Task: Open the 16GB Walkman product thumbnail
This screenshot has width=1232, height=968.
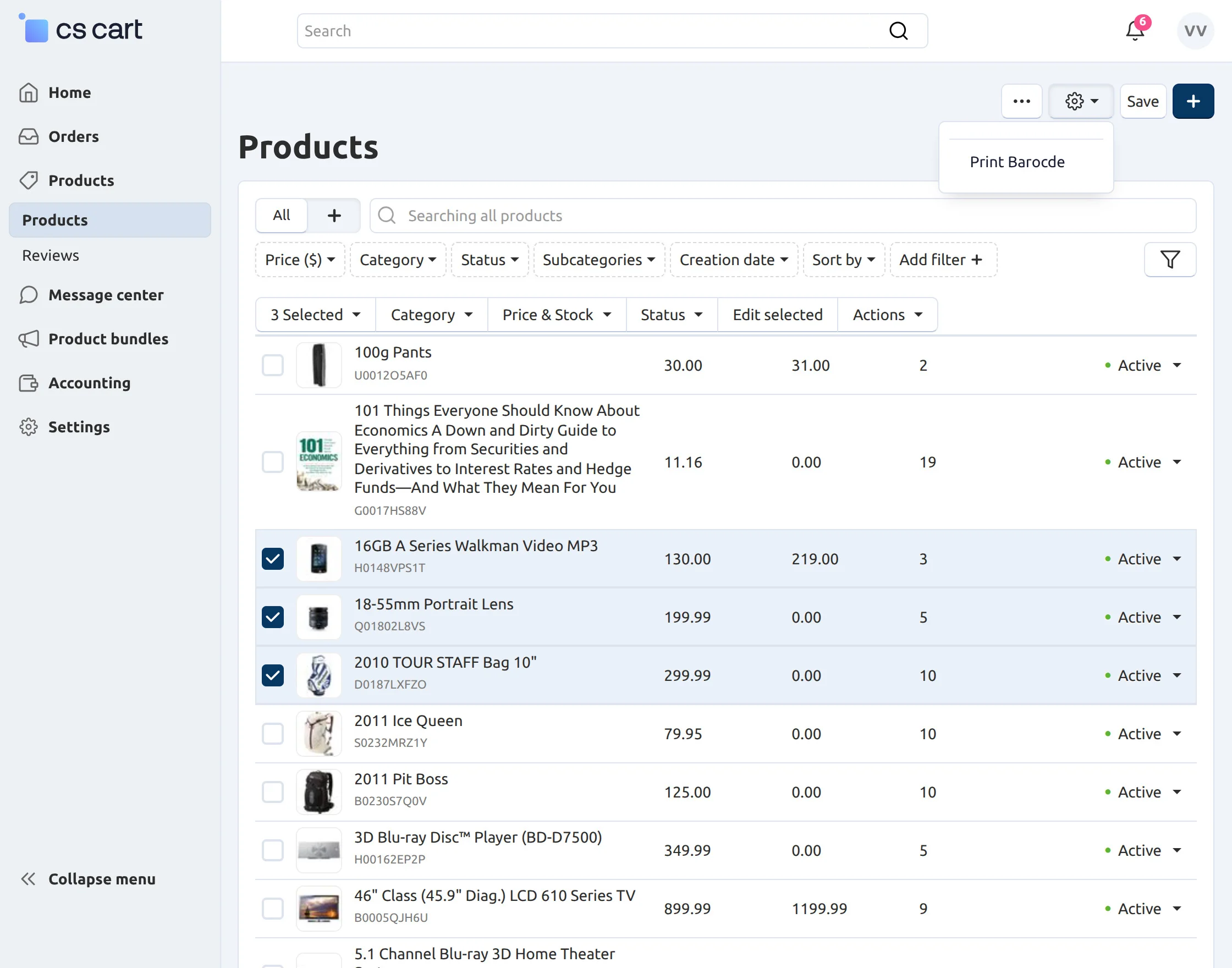Action: [319, 559]
